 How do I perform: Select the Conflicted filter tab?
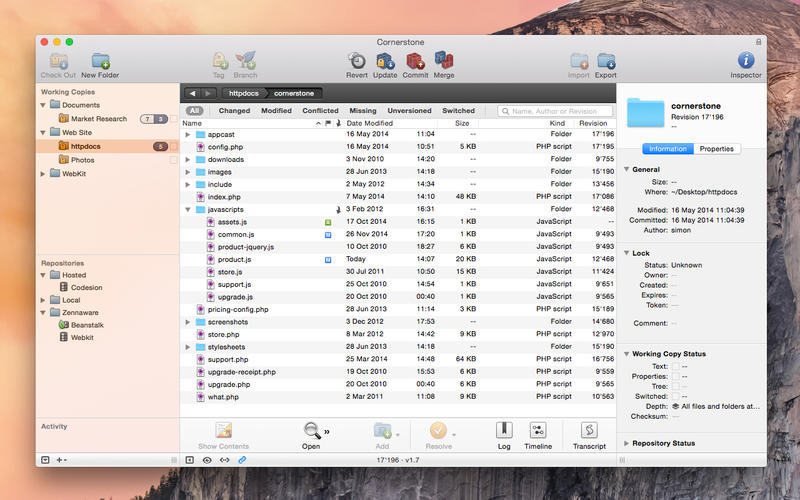click(x=320, y=111)
